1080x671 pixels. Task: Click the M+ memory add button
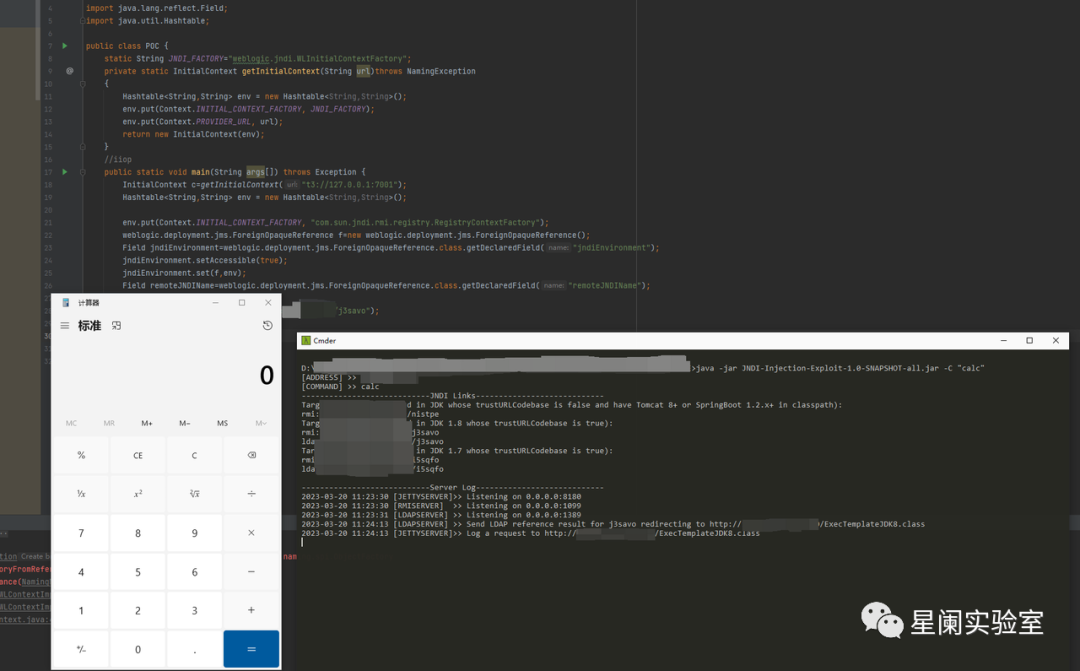(x=147, y=423)
